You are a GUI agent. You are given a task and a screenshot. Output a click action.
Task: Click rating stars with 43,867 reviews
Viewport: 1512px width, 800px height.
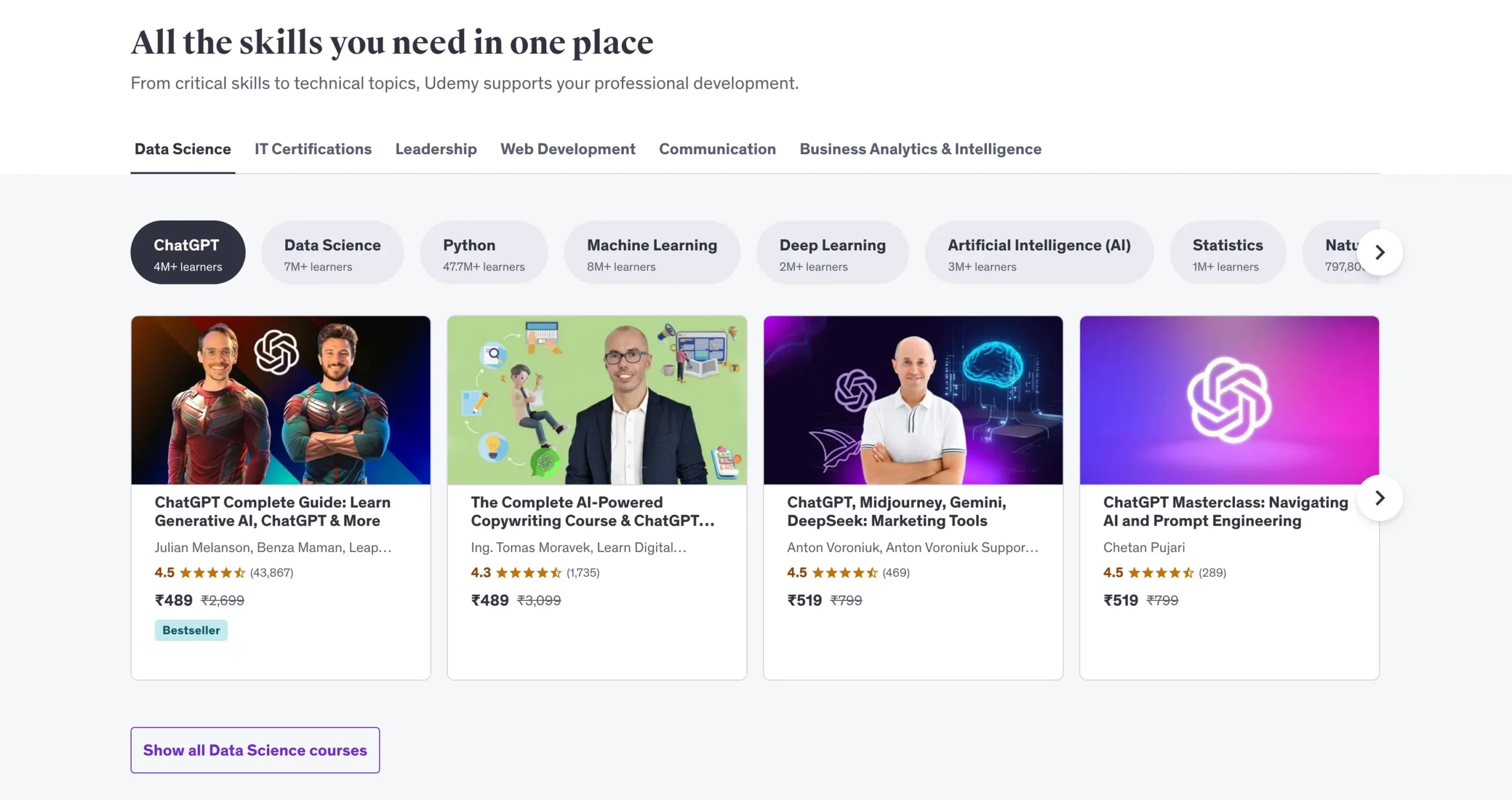coord(212,573)
